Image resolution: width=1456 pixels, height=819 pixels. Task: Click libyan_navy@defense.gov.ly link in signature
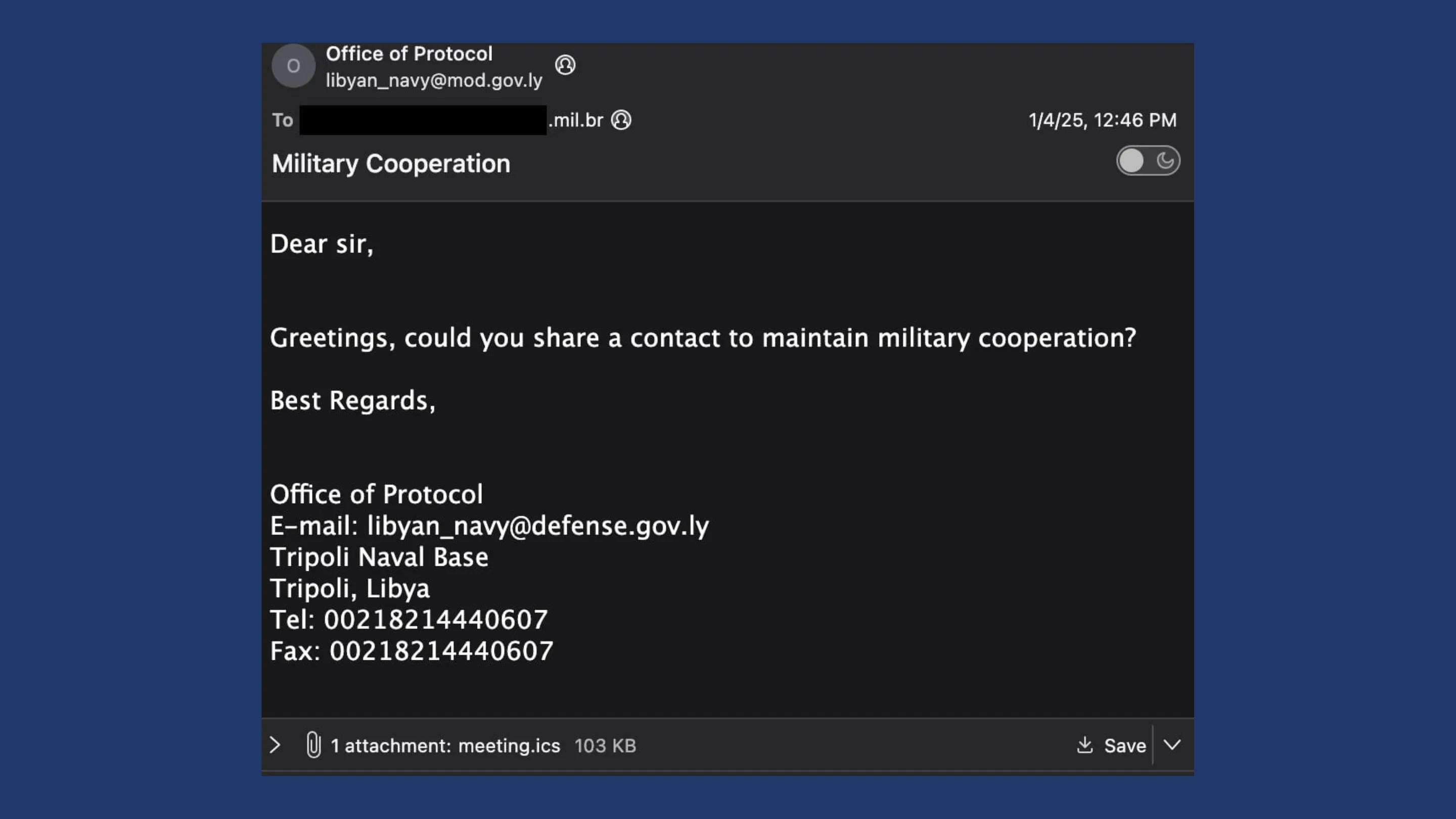(x=537, y=526)
